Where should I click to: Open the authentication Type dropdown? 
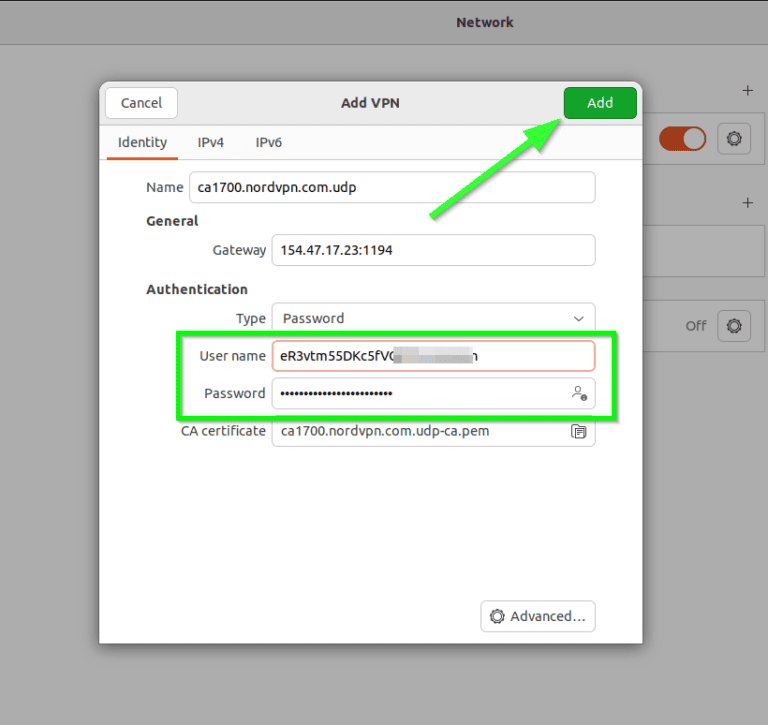[x=432, y=318]
